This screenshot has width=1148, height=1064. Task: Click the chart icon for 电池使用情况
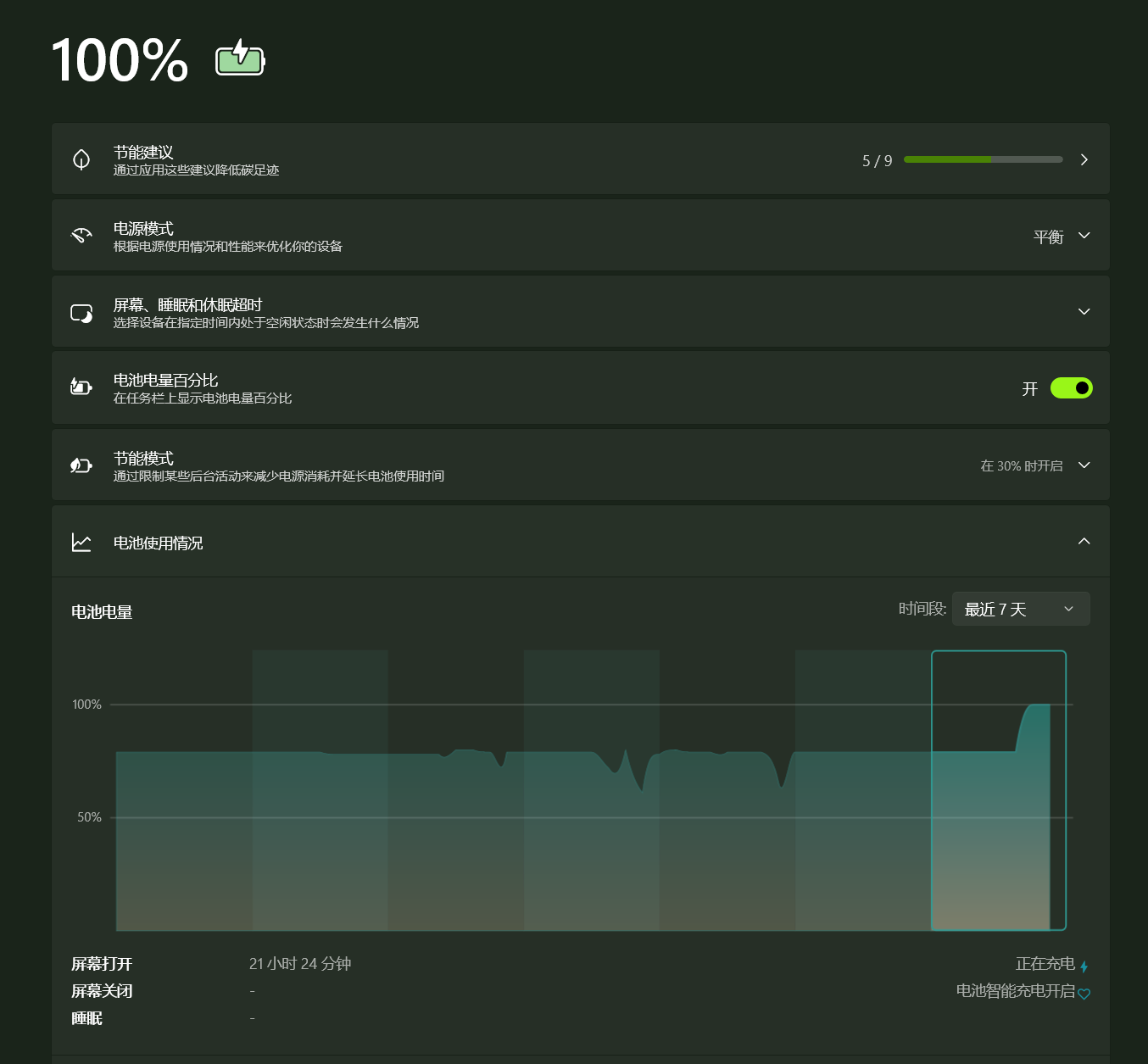pos(81,543)
